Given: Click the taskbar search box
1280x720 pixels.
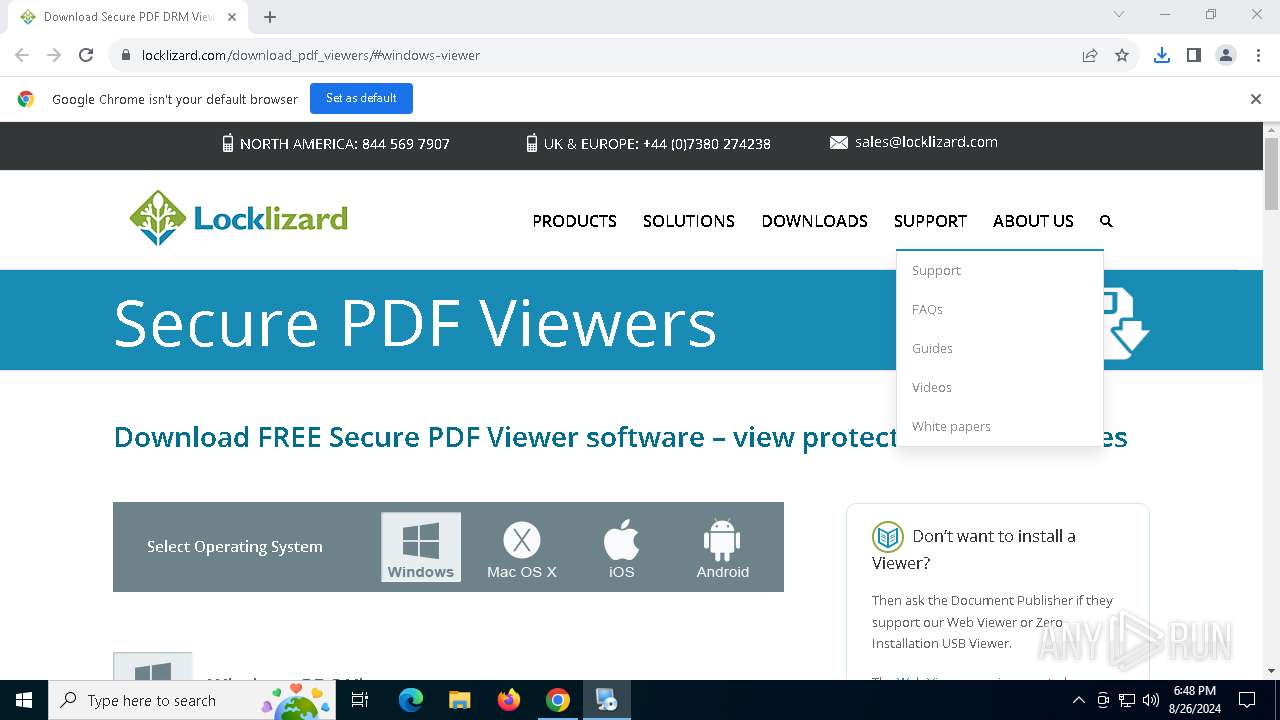Looking at the screenshot, I should 192,700.
